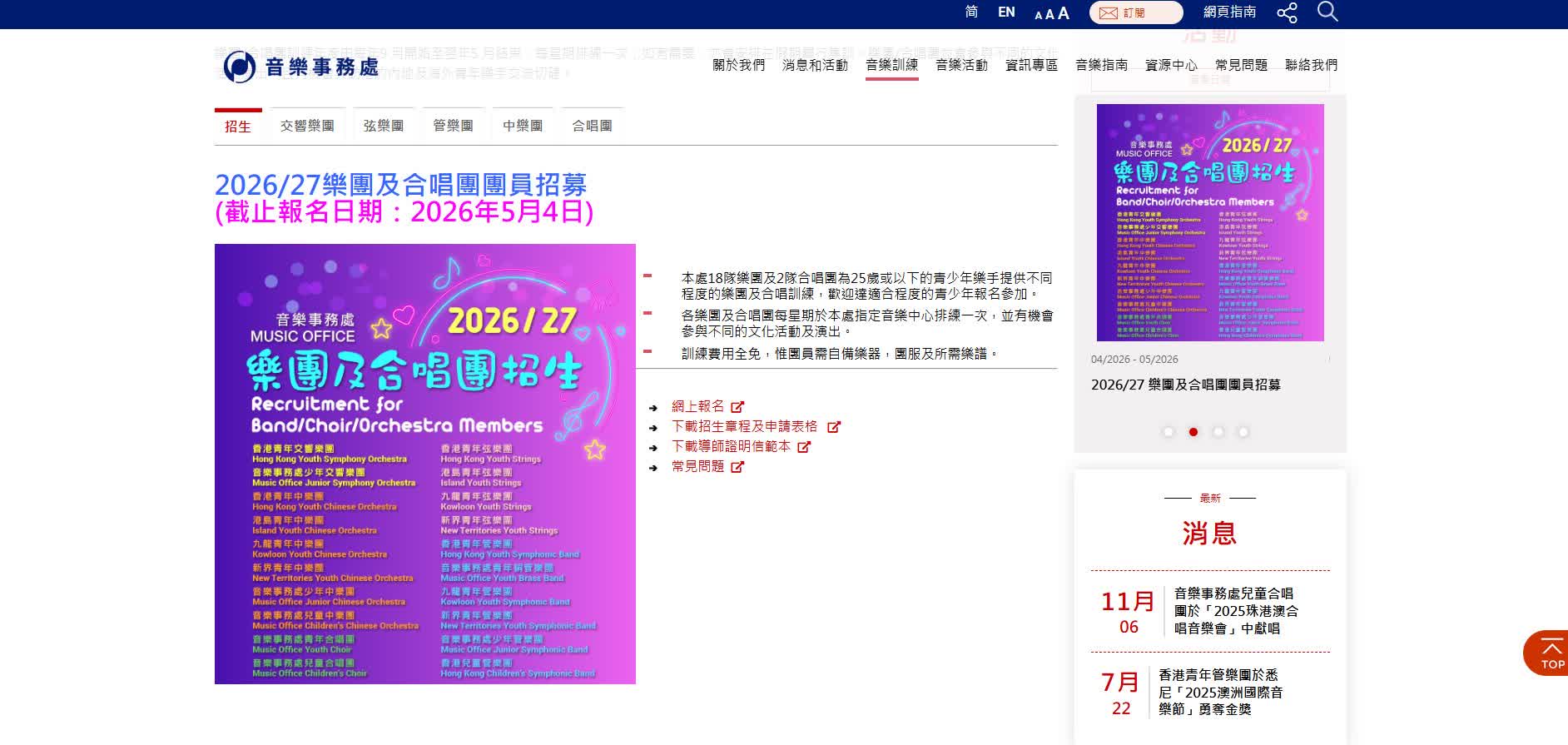Select the first carousel dot

(x=1169, y=432)
